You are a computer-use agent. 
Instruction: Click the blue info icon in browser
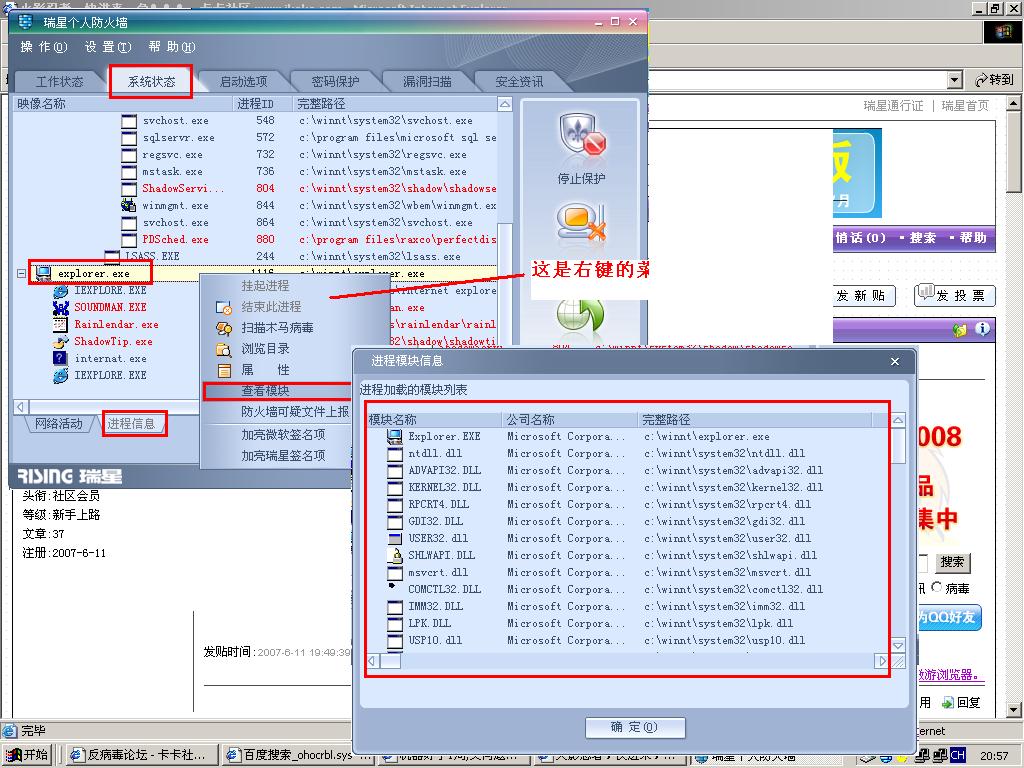[x=982, y=329]
